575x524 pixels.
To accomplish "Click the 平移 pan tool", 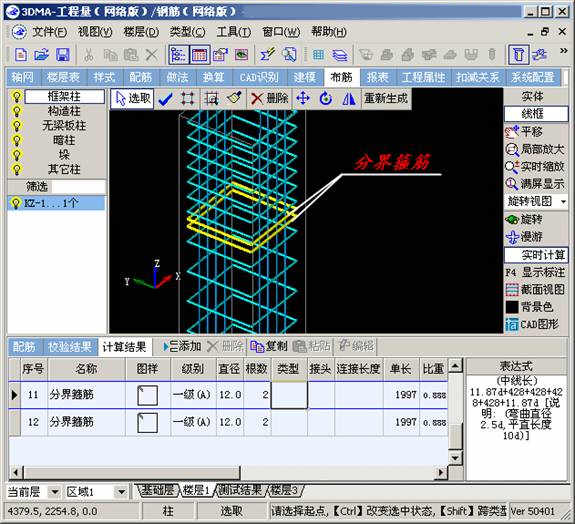I will pos(524,132).
